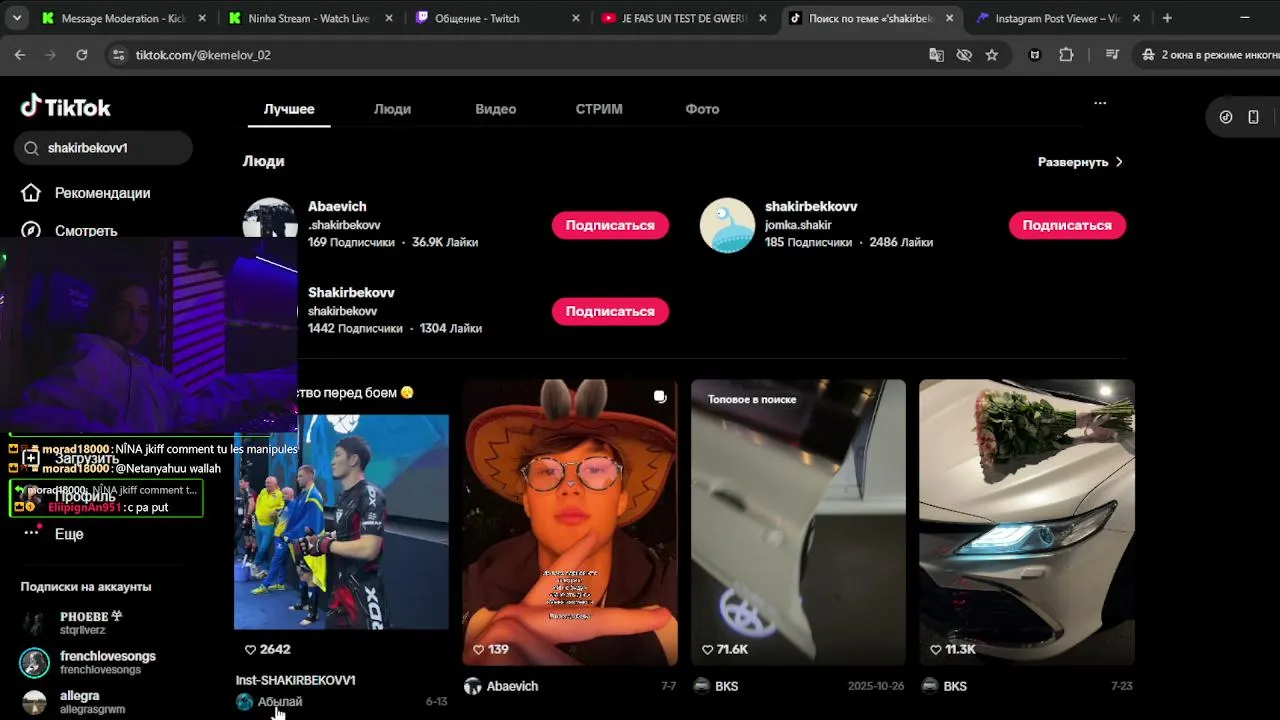Go back using the browser back arrow

(20, 55)
